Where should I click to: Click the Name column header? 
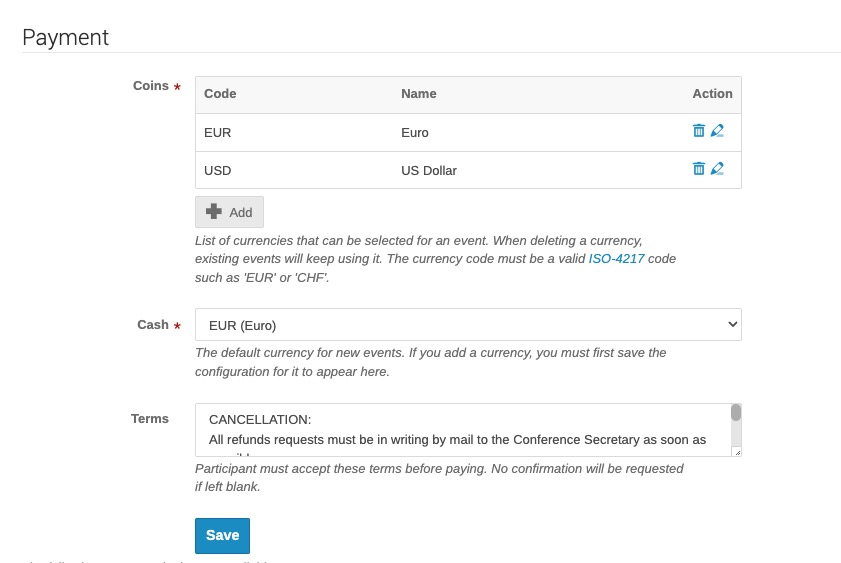(x=419, y=94)
